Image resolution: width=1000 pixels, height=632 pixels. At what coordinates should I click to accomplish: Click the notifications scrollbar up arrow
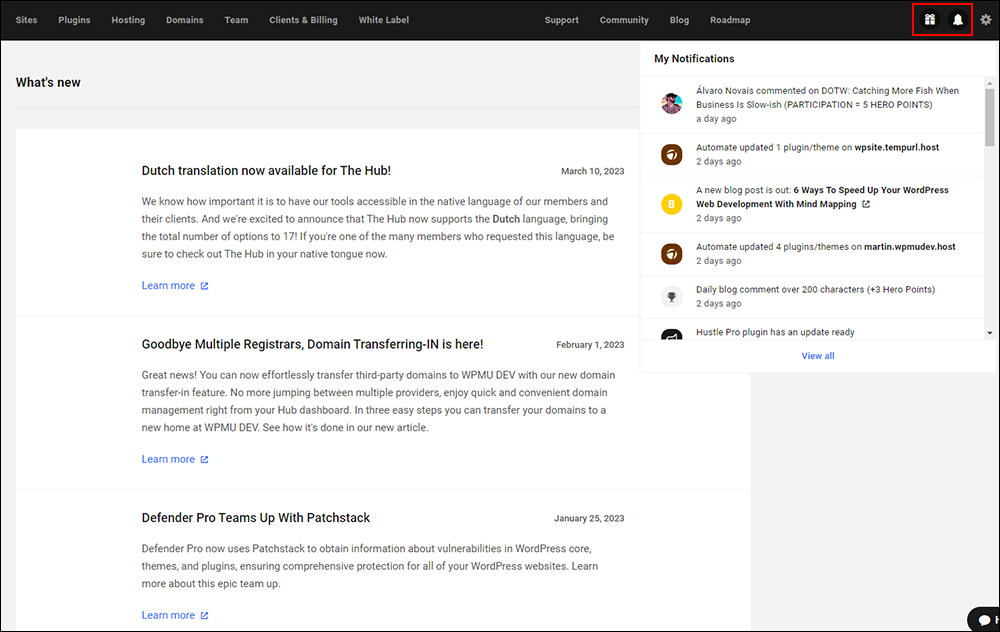[990, 84]
